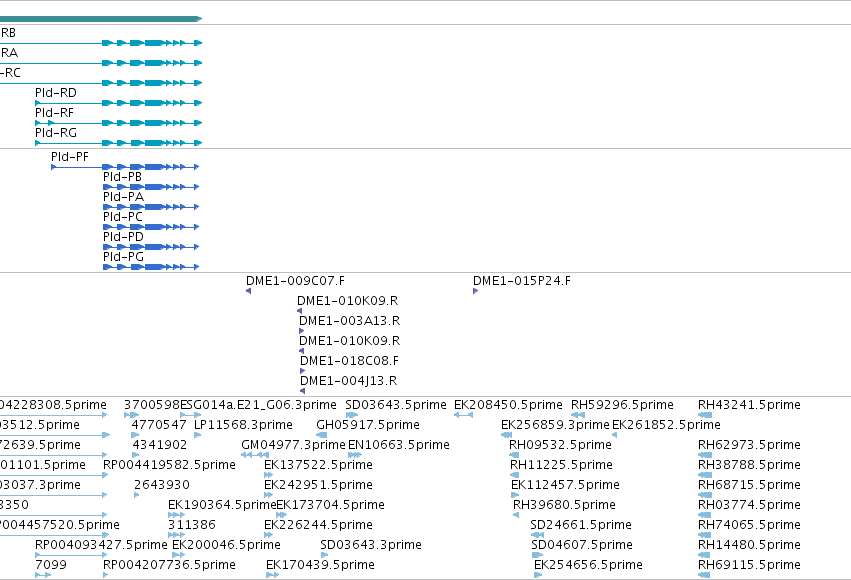Open RP004093427.5prime EST label
Screen dimensions: 851x580
pyautogui.click(x=101, y=545)
